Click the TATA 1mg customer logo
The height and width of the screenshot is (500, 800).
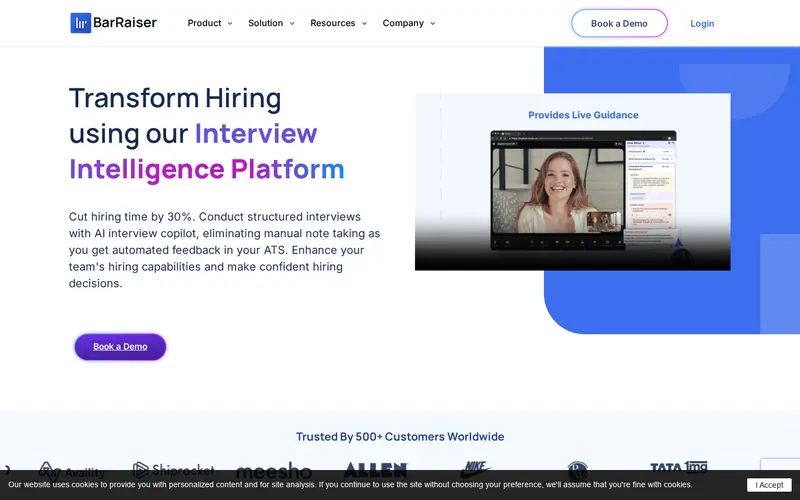click(679, 467)
